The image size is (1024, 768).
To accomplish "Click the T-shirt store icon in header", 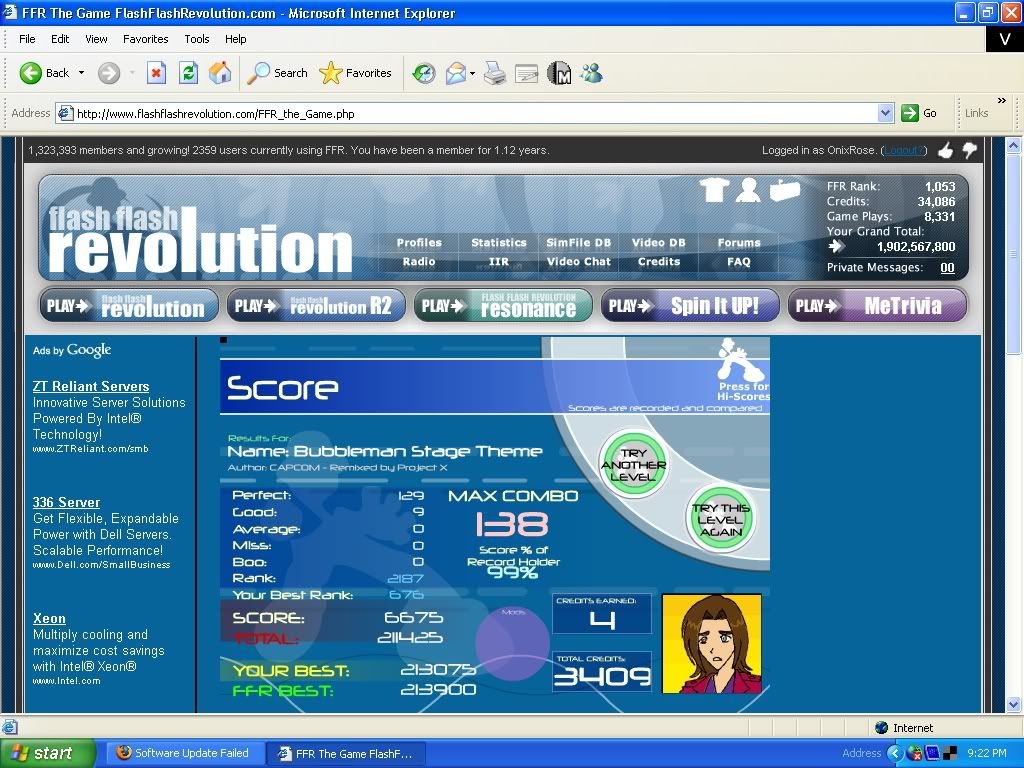I will click(x=714, y=189).
